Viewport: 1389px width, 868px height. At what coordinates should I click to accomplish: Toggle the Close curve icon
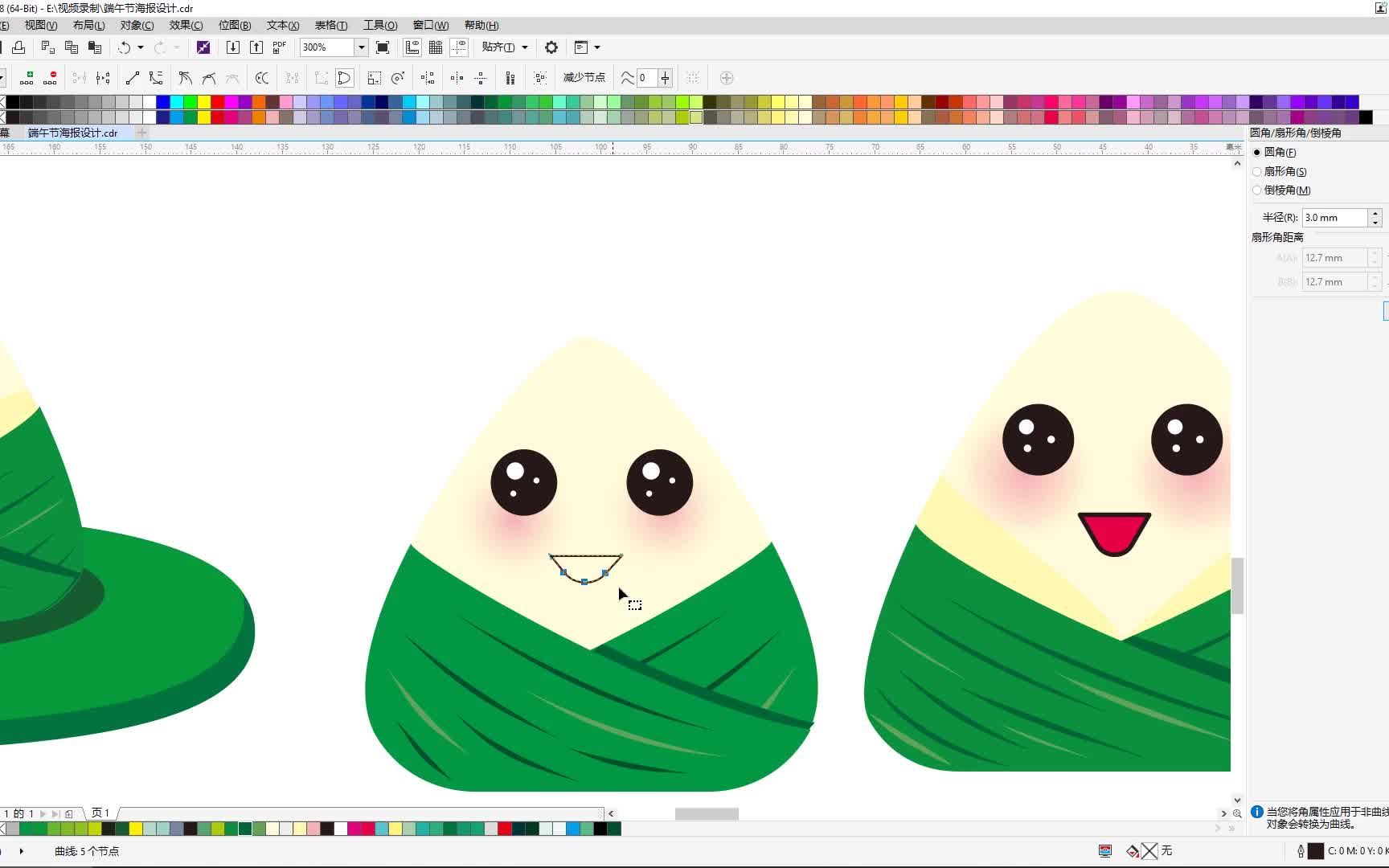click(x=345, y=78)
